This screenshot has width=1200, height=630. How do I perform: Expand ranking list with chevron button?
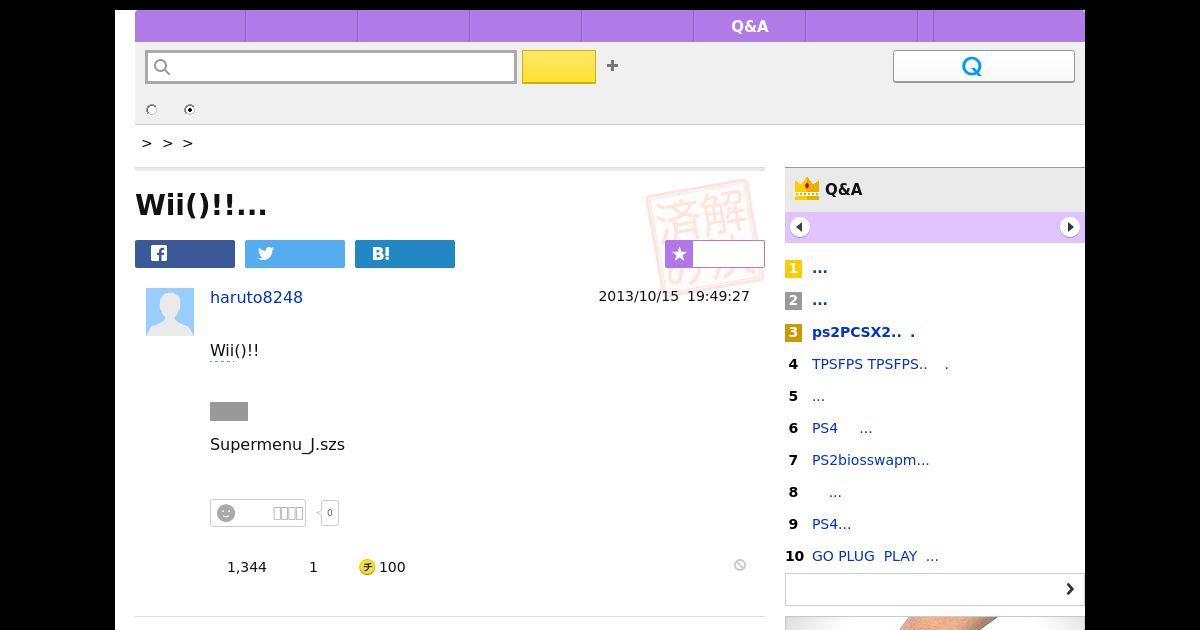coord(935,589)
